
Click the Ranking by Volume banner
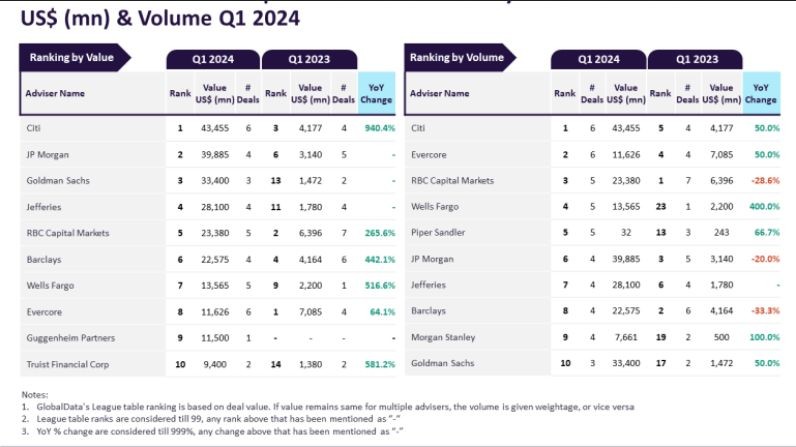[x=457, y=57]
